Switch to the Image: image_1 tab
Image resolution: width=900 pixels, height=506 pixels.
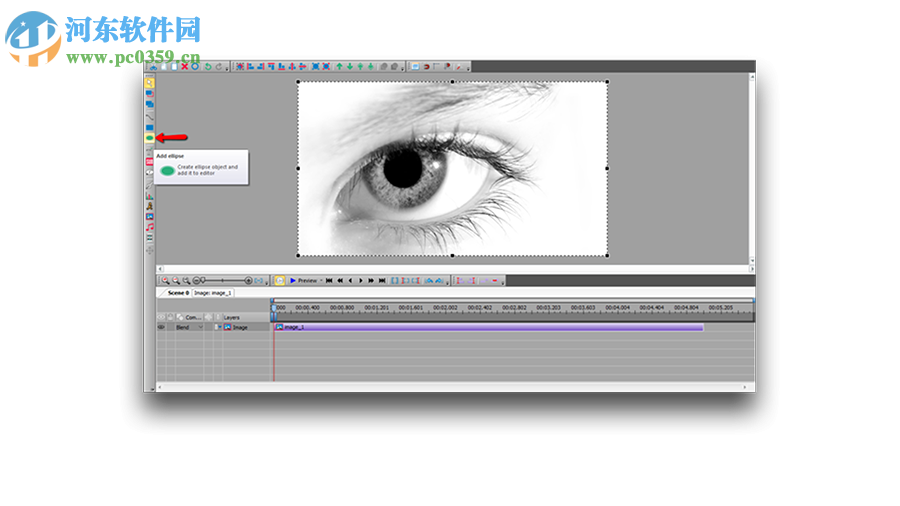213,293
